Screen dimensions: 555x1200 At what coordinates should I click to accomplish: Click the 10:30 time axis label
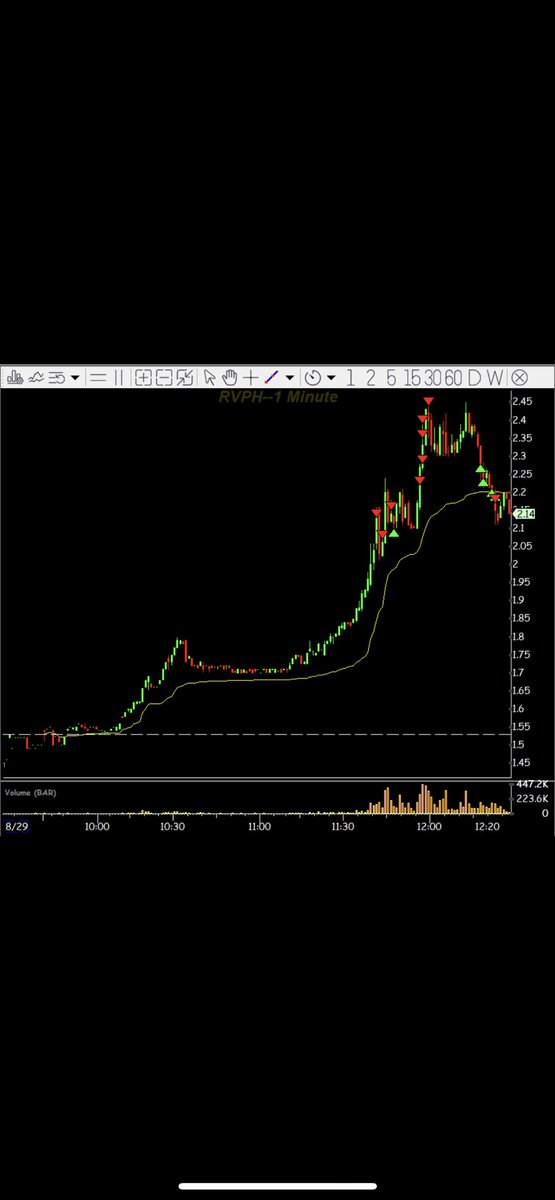171,827
